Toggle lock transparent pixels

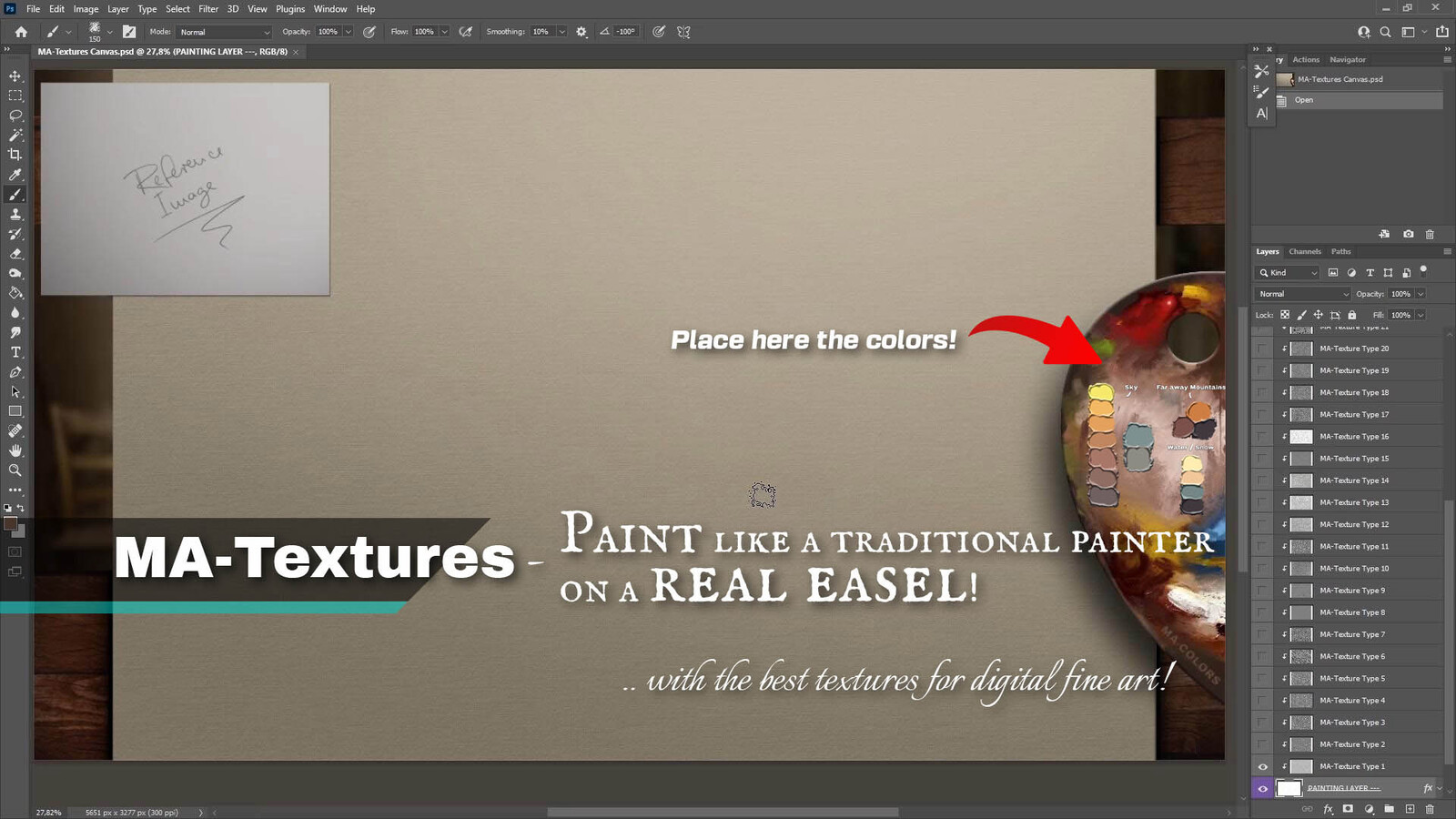(1285, 315)
